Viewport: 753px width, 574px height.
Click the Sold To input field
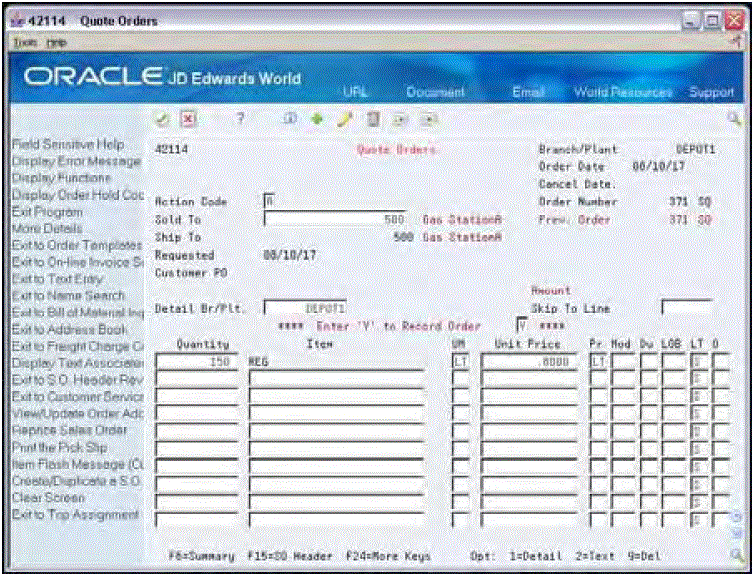click(334, 219)
